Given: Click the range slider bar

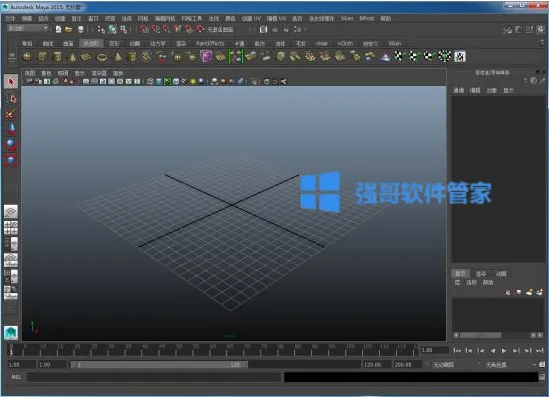Looking at the screenshot, I should point(159,365).
